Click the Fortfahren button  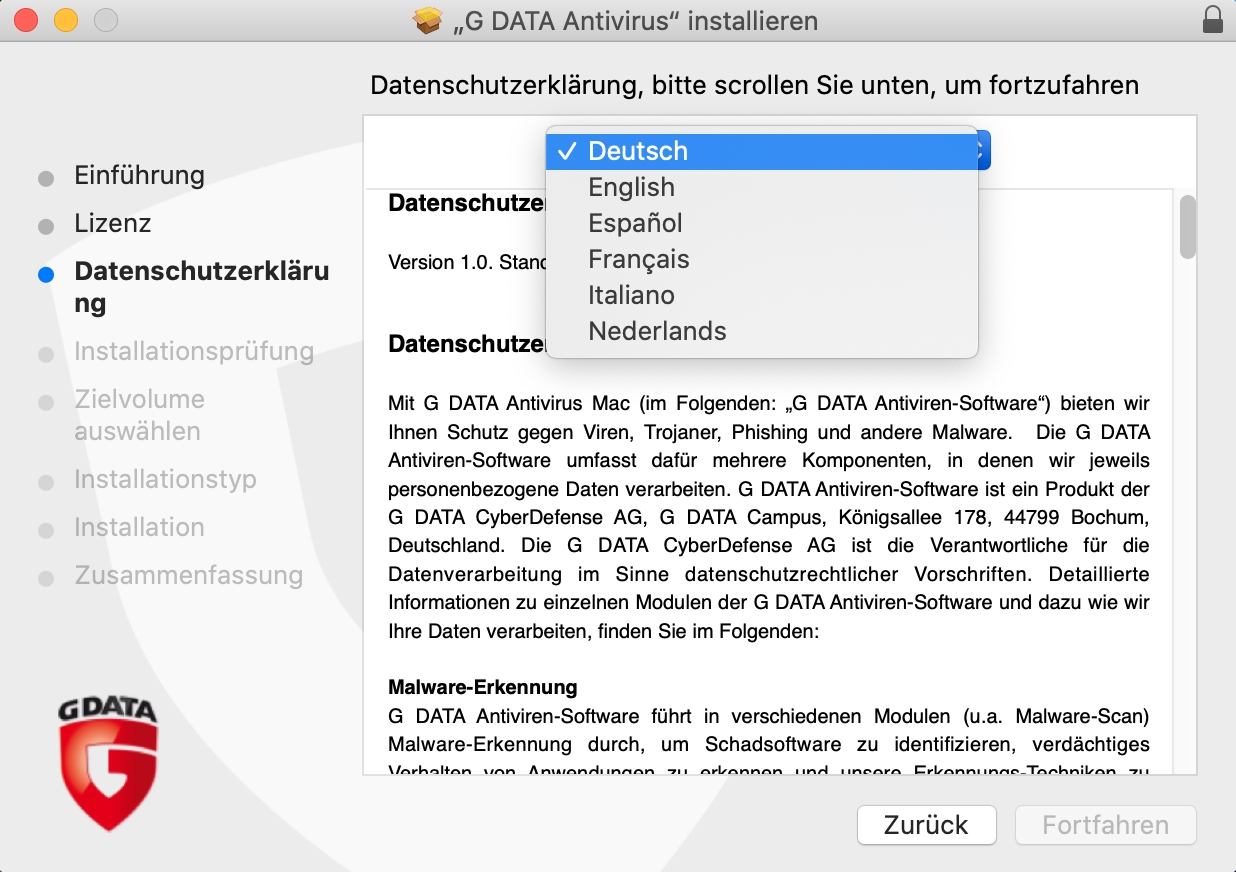point(1105,825)
